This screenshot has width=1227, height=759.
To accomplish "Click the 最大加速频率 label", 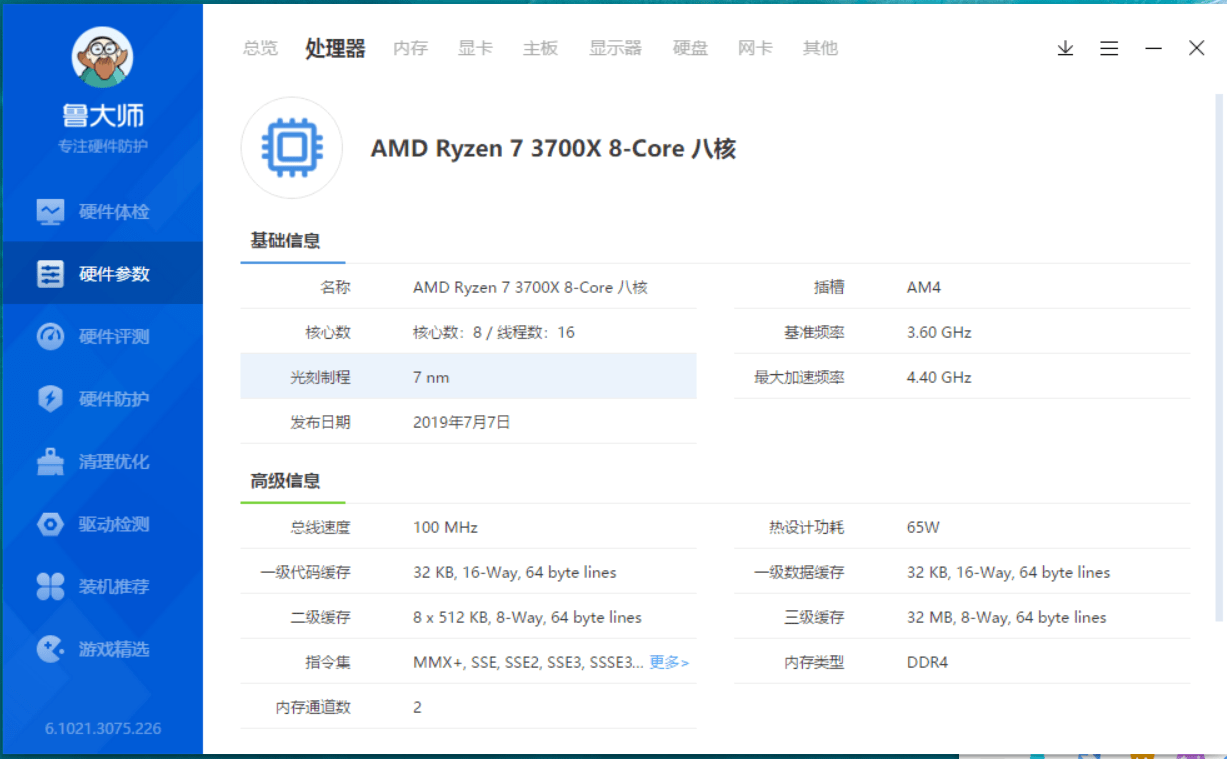I will pos(799,377).
